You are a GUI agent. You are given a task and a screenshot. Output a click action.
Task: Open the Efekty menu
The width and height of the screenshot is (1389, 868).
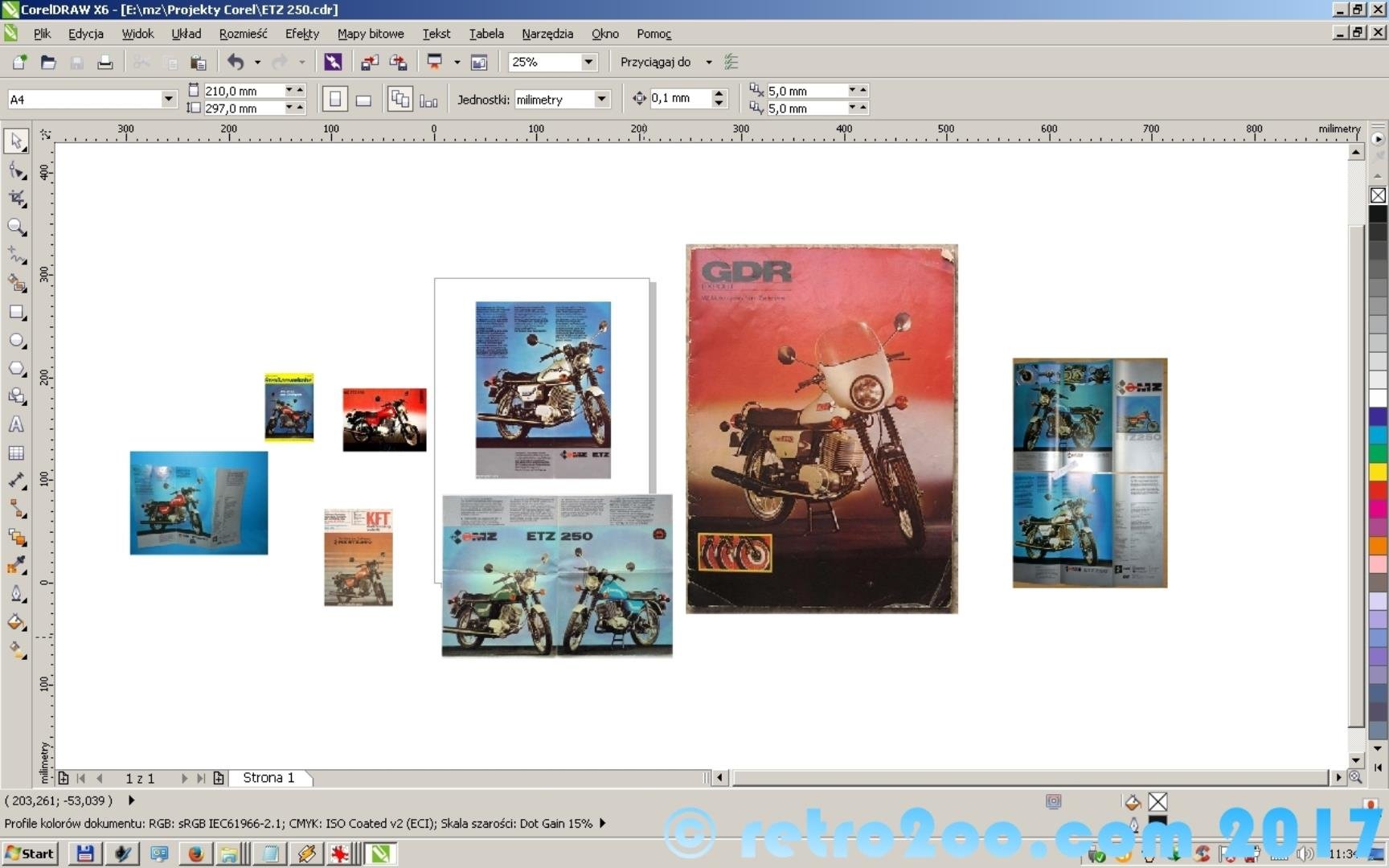(301, 34)
